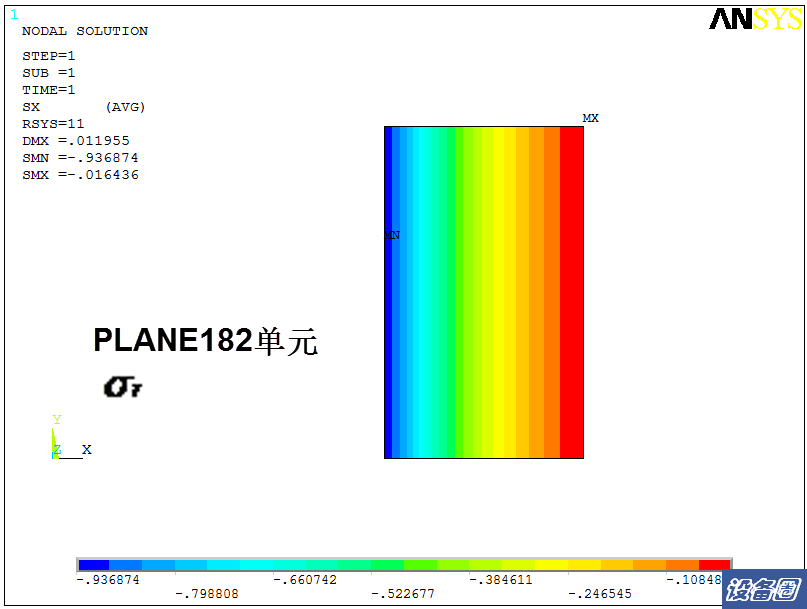Click the ANSYS logo in the corner

[x=754, y=19]
